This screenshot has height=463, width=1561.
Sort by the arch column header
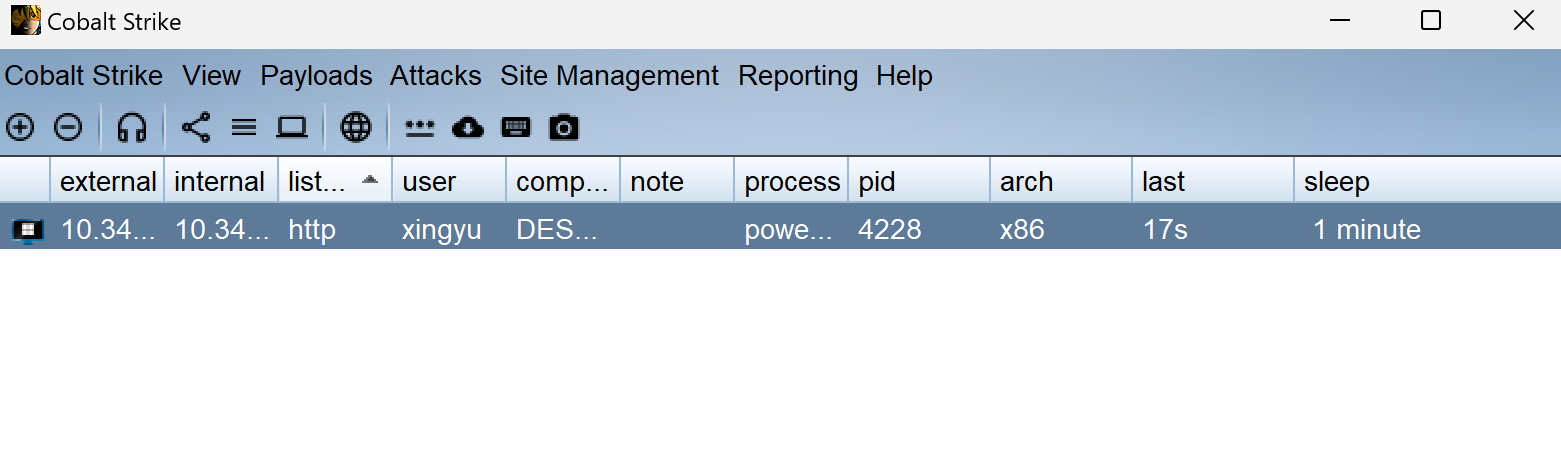pyautogui.click(x=1062, y=181)
